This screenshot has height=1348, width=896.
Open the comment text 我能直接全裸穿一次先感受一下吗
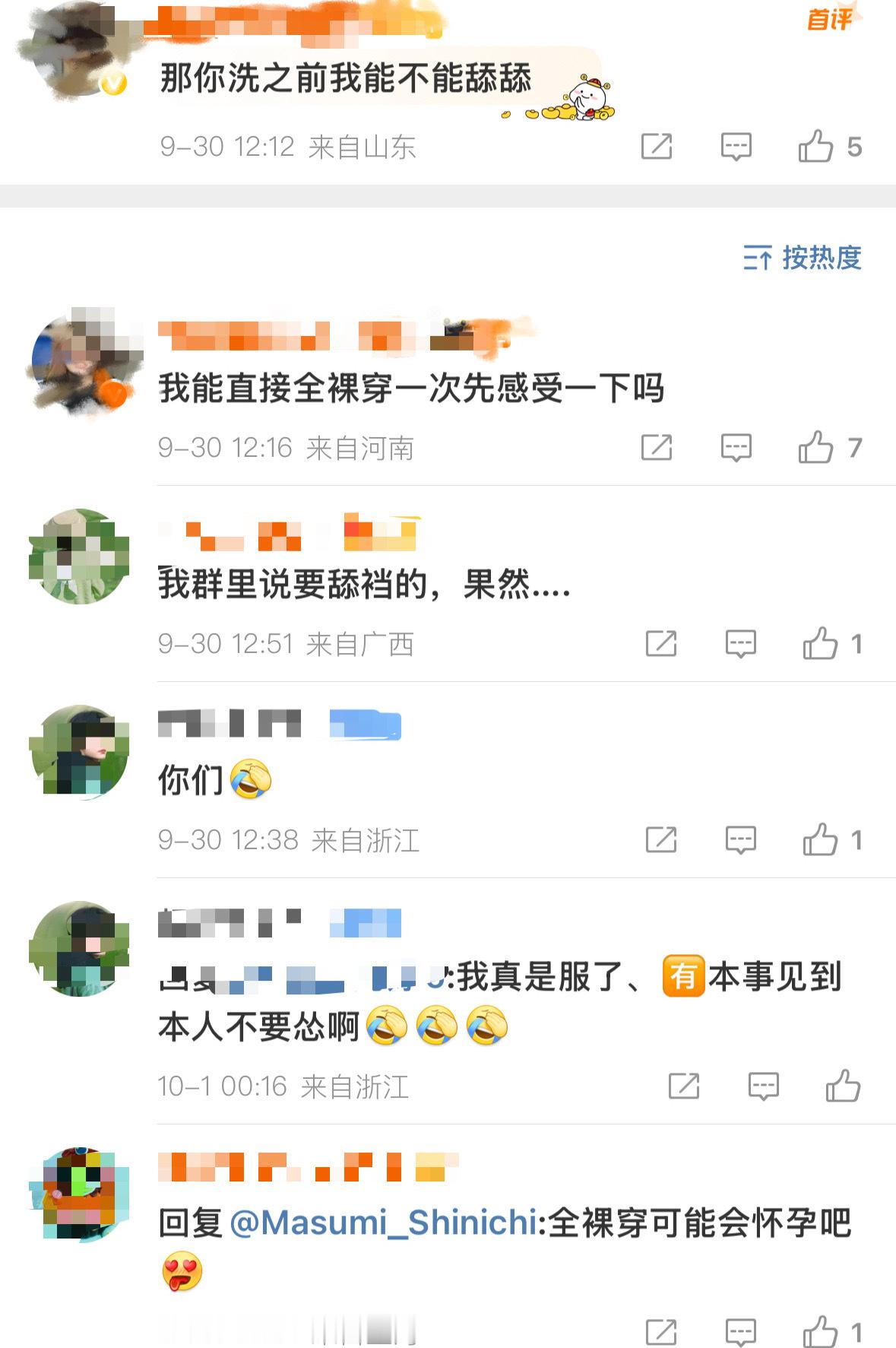pyautogui.click(x=411, y=389)
